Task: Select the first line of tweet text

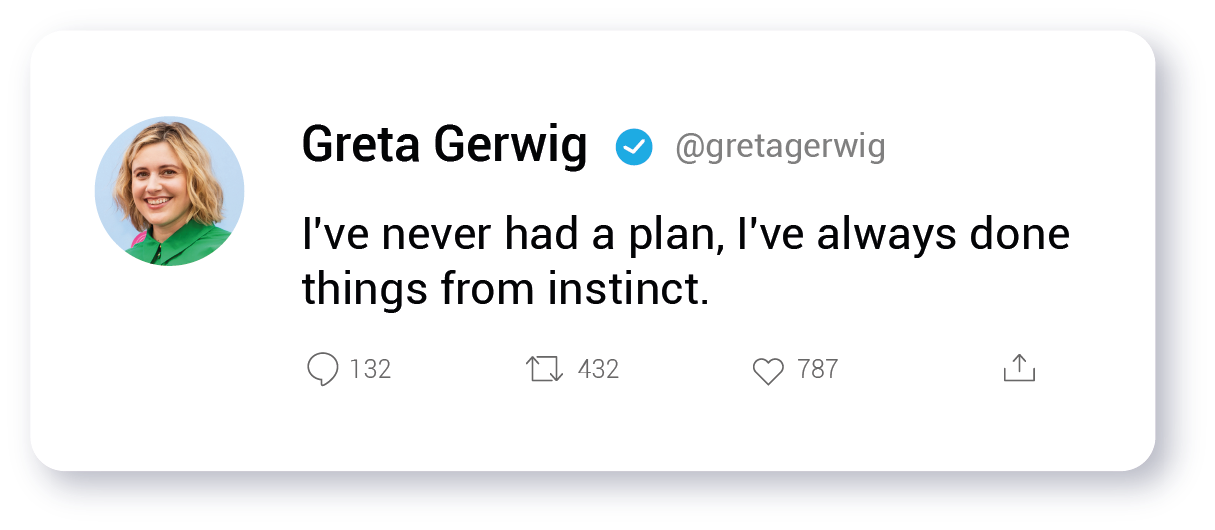Action: tap(685, 236)
